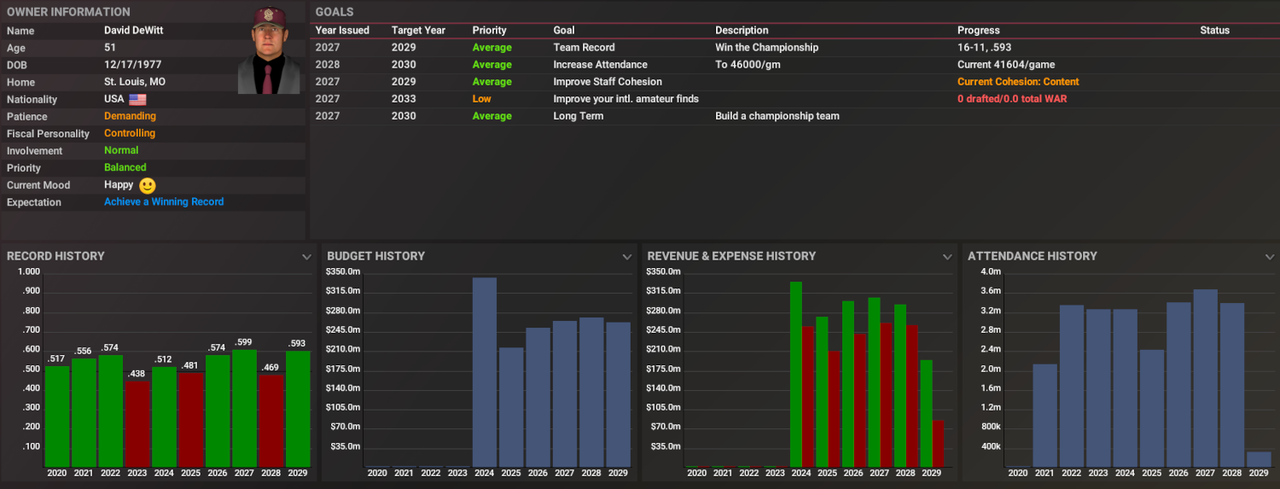
Task: Select the Team Record goal row
Action: (x=794, y=48)
